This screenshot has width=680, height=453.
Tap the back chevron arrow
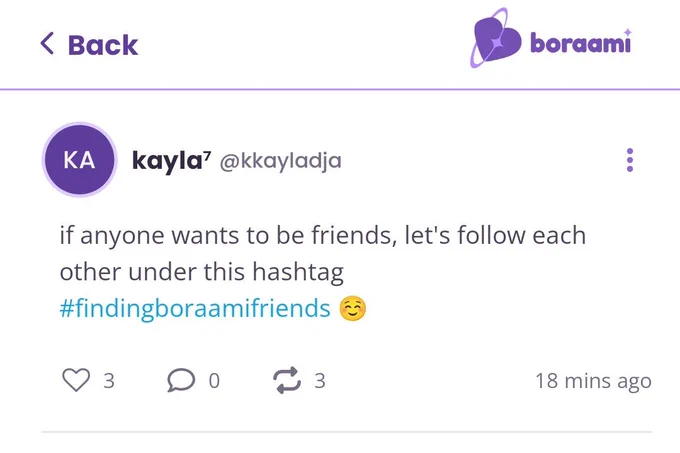[47, 43]
